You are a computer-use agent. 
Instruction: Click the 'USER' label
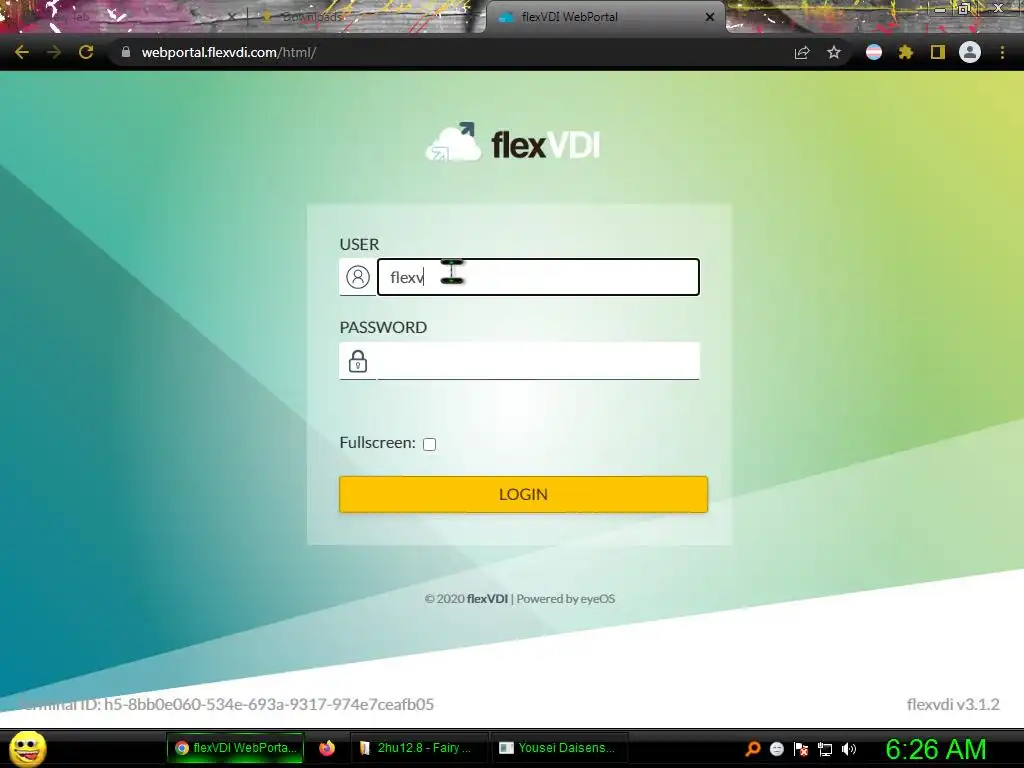[359, 244]
